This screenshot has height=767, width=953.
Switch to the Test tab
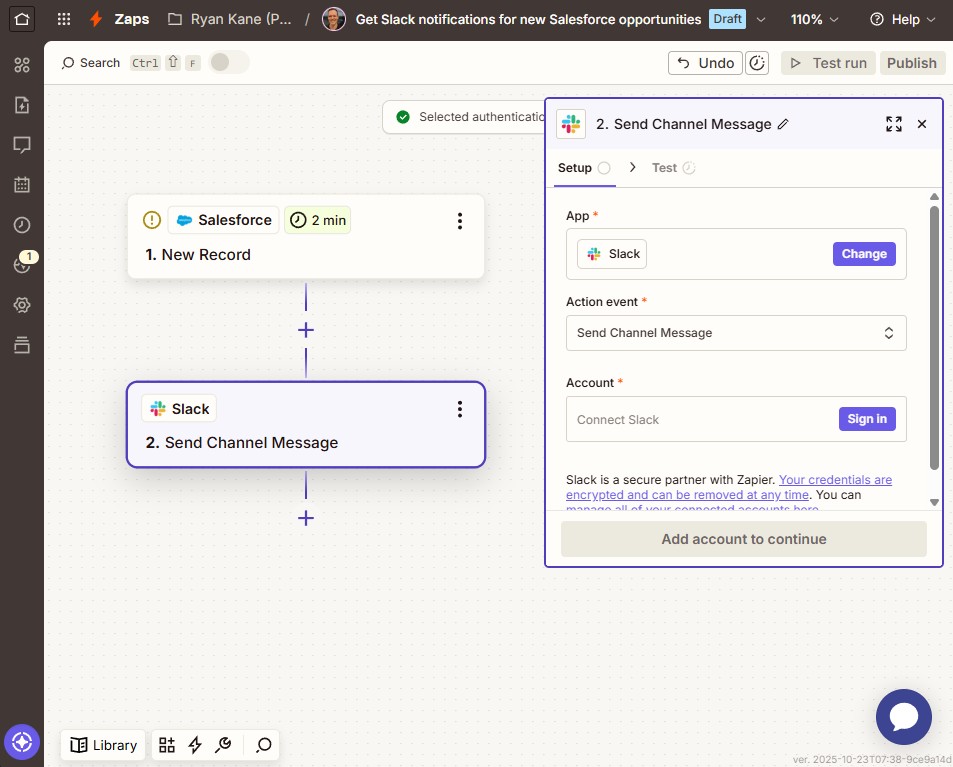click(x=673, y=168)
